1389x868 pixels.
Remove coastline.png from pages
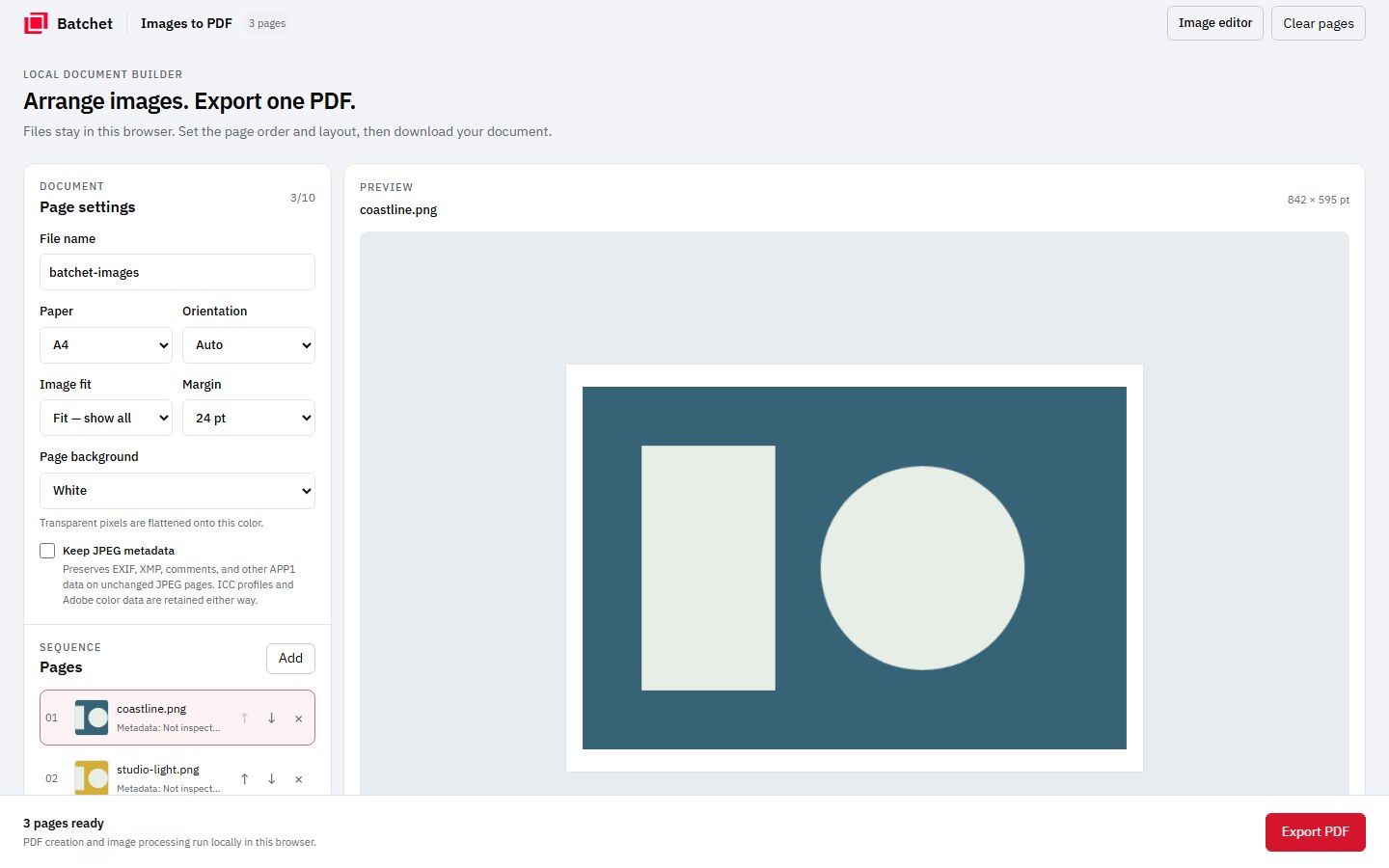click(x=299, y=719)
